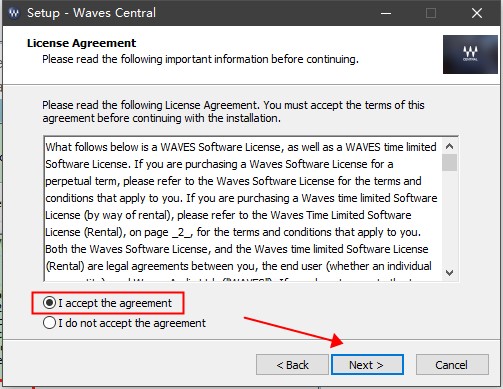This screenshot has width=503, height=389.
Task: Click the "_2_" page reference in the license
Action: tap(182, 232)
